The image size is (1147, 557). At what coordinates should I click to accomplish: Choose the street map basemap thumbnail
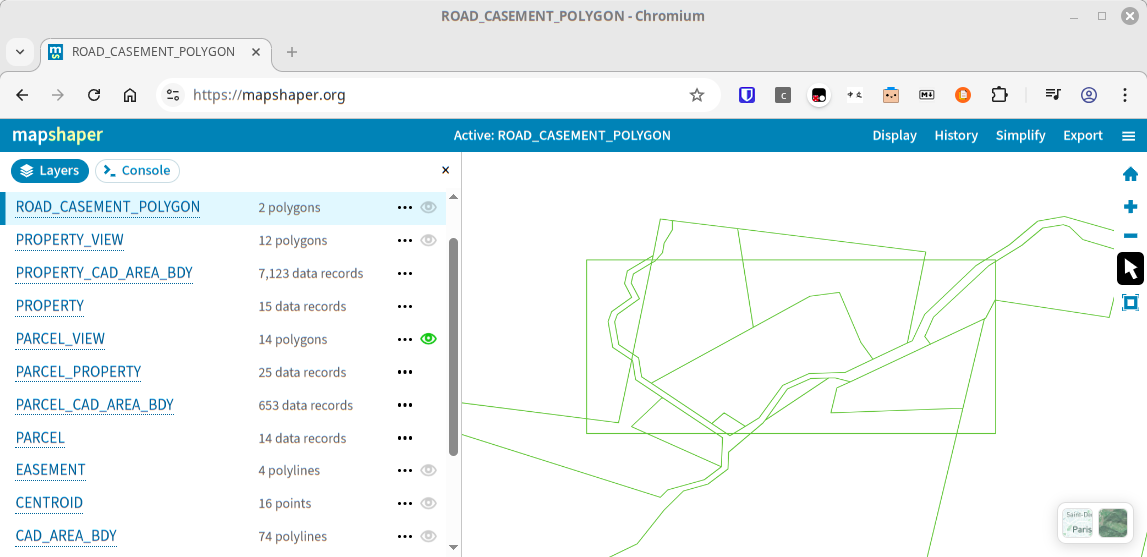(1078, 523)
